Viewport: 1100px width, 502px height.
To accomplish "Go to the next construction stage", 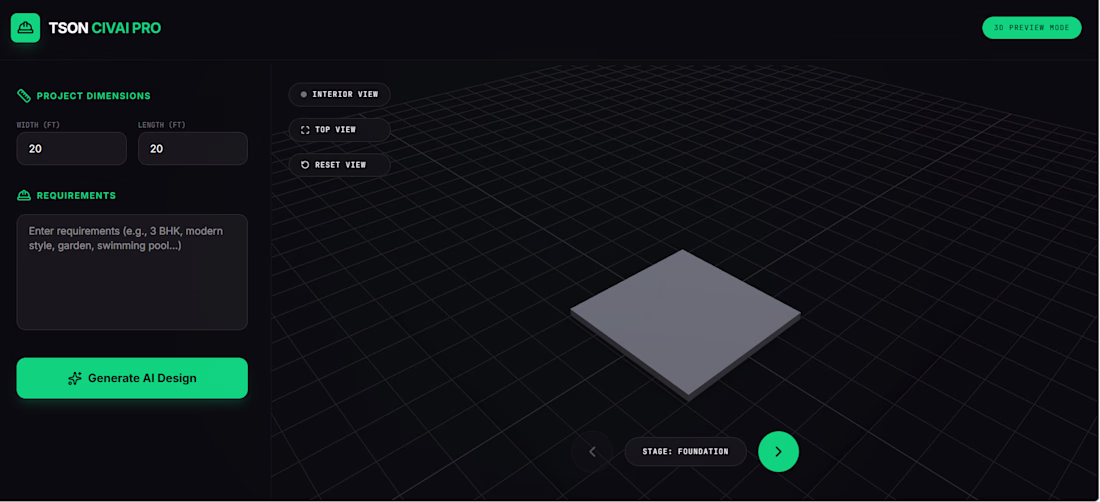I will pyautogui.click(x=778, y=452).
